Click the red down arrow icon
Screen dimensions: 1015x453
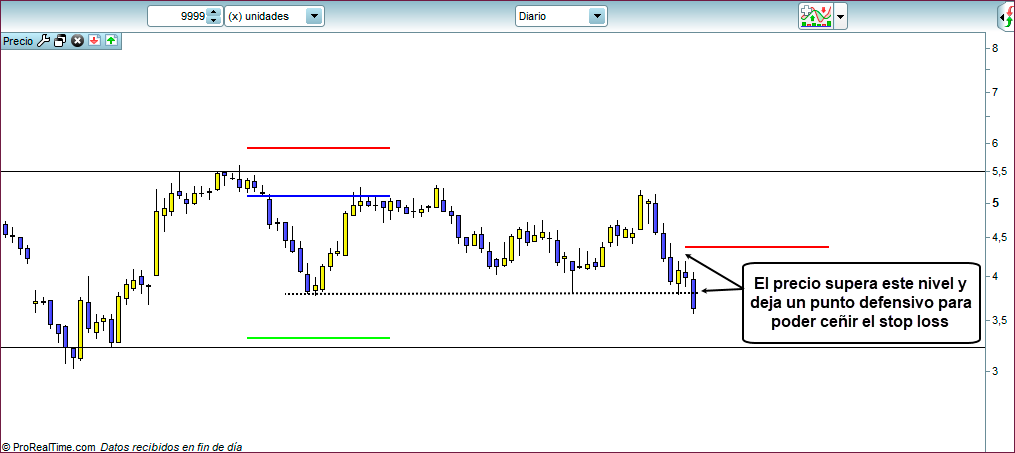click(94, 41)
